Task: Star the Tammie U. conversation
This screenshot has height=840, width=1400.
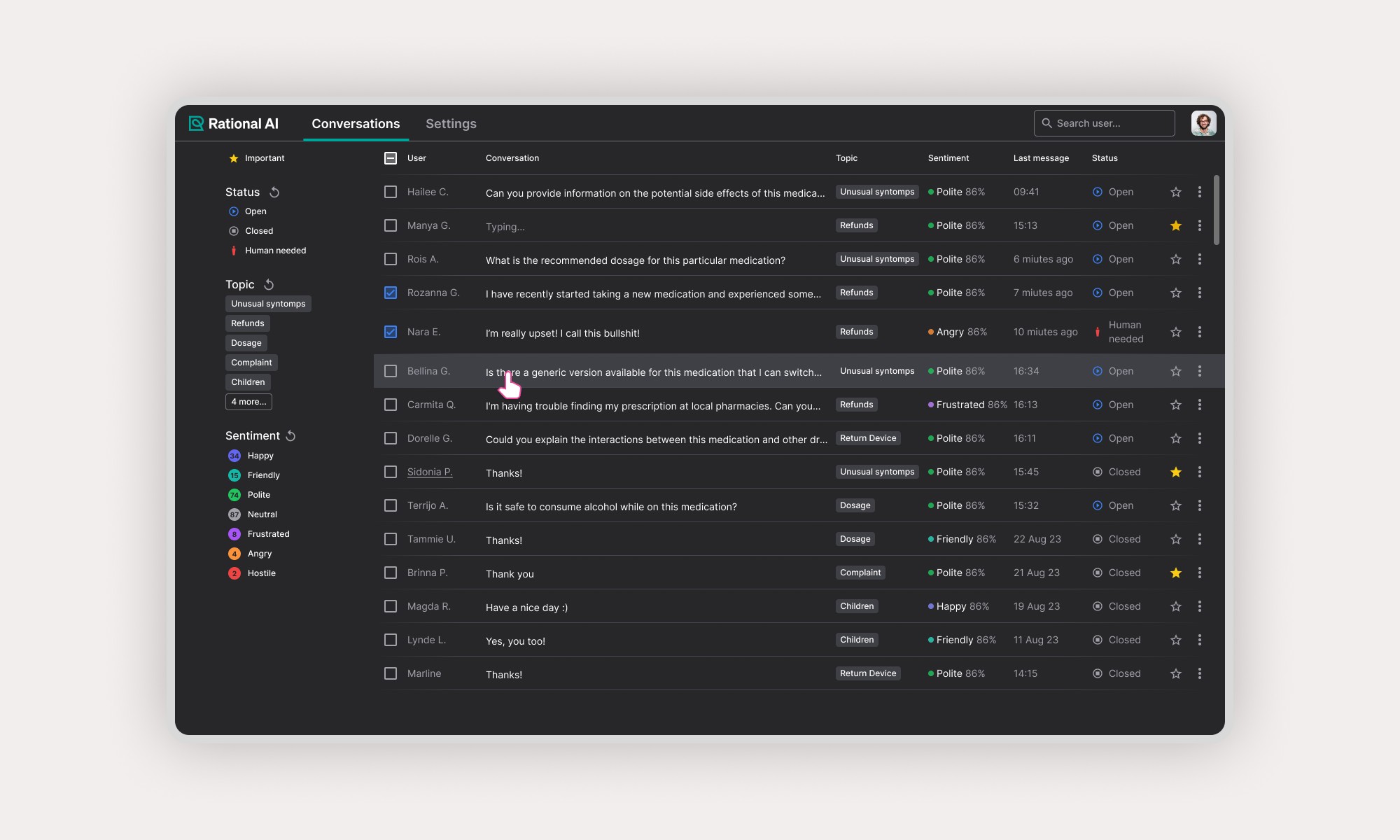Action: 1176,539
